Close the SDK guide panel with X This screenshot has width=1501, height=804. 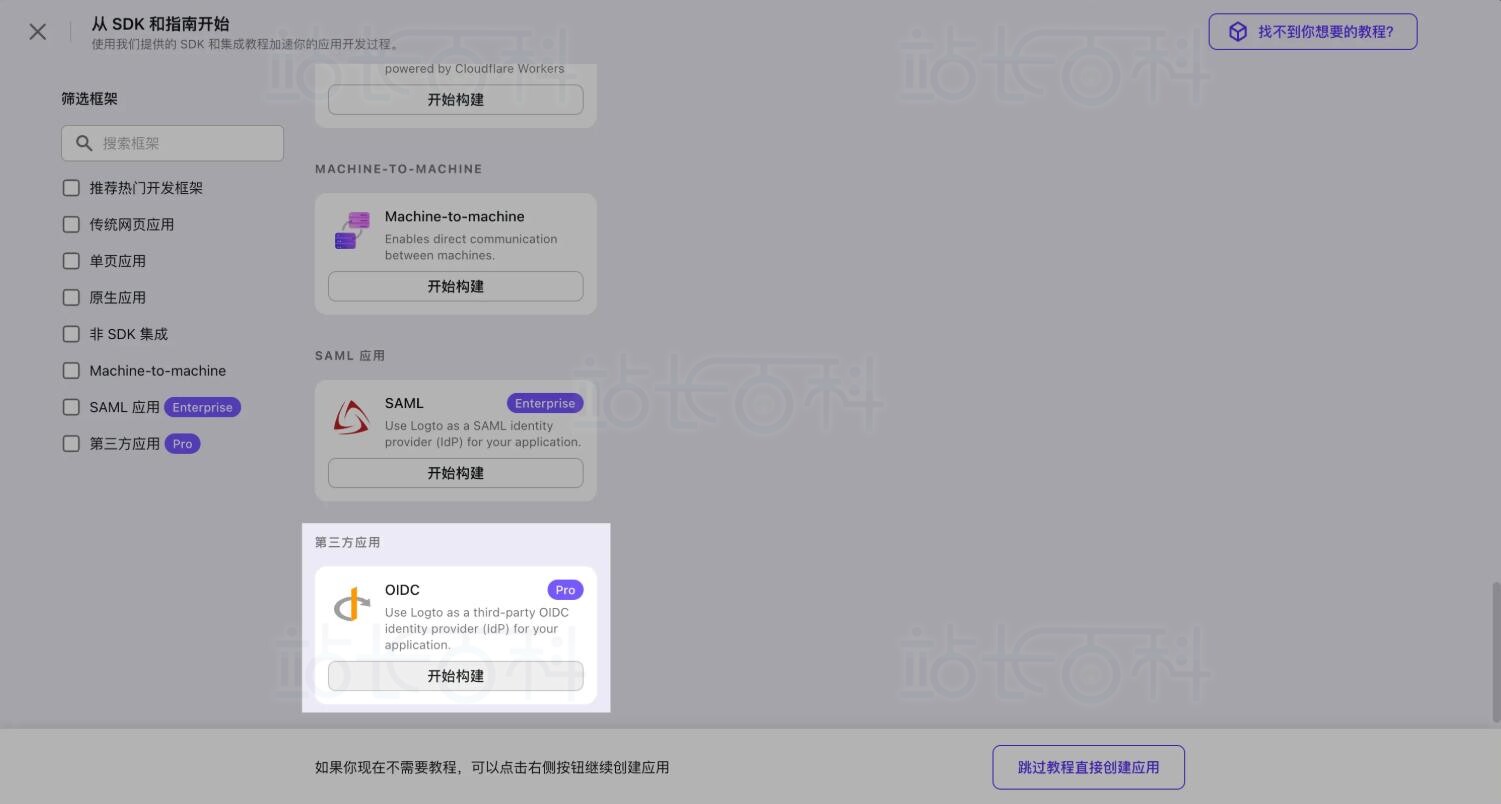pyautogui.click(x=38, y=32)
